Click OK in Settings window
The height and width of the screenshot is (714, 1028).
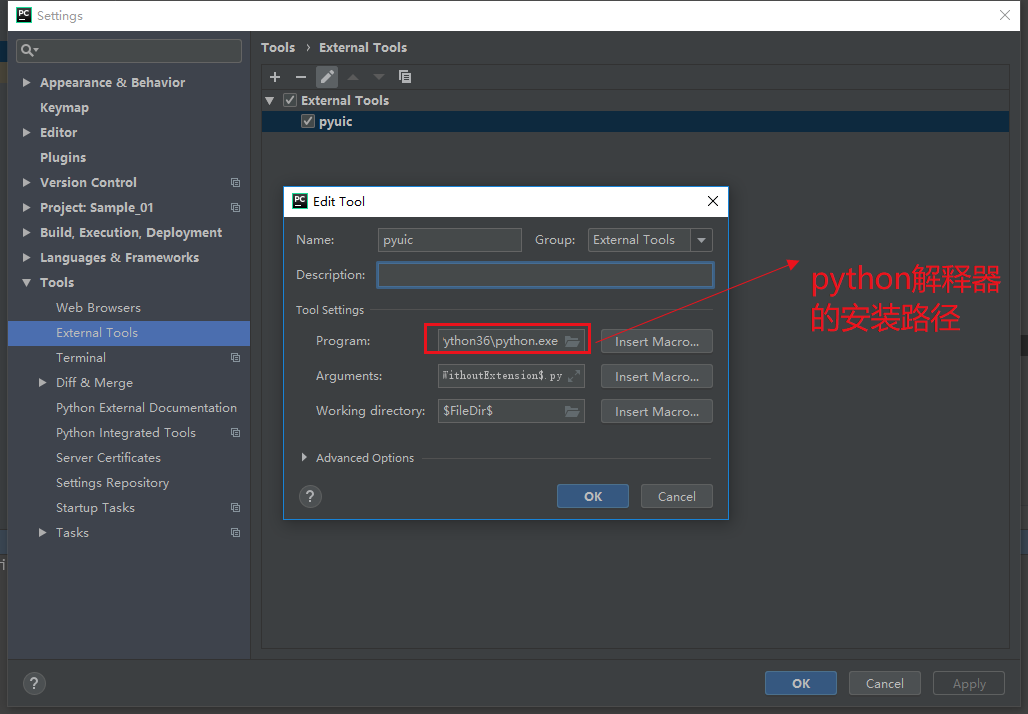pyautogui.click(x=801, y=683)
